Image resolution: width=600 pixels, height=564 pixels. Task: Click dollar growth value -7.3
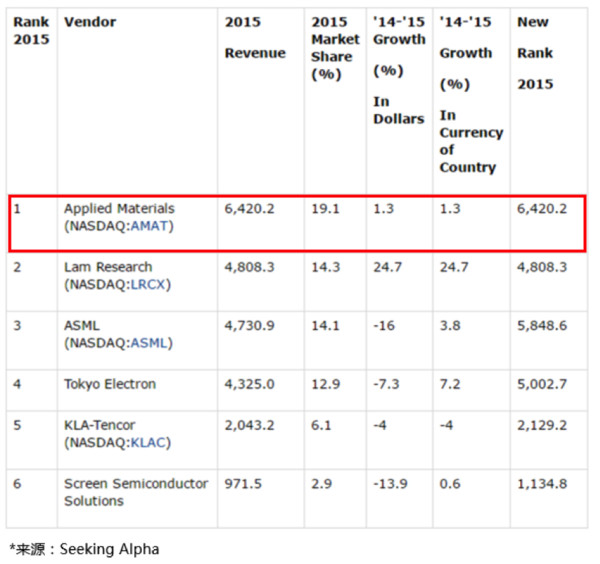[x=386, y=384]
